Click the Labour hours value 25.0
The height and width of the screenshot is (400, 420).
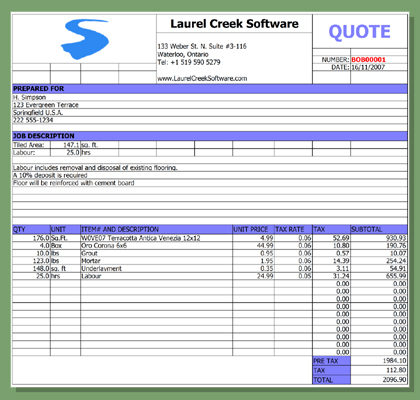coord(65,153)
